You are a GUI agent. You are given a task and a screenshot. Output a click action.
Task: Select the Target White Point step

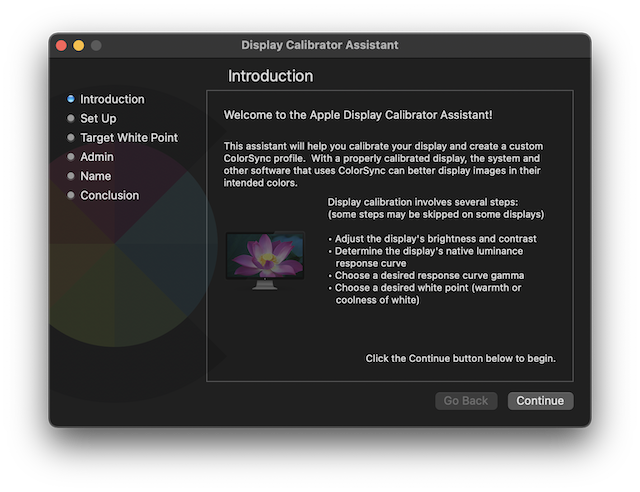tap(129, 138)
